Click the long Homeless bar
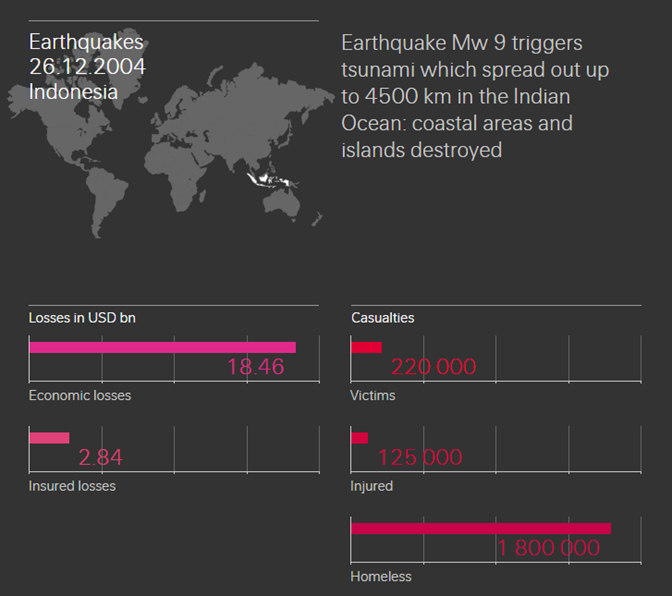Screen dimensions: 672x596 tap(481, 529)
